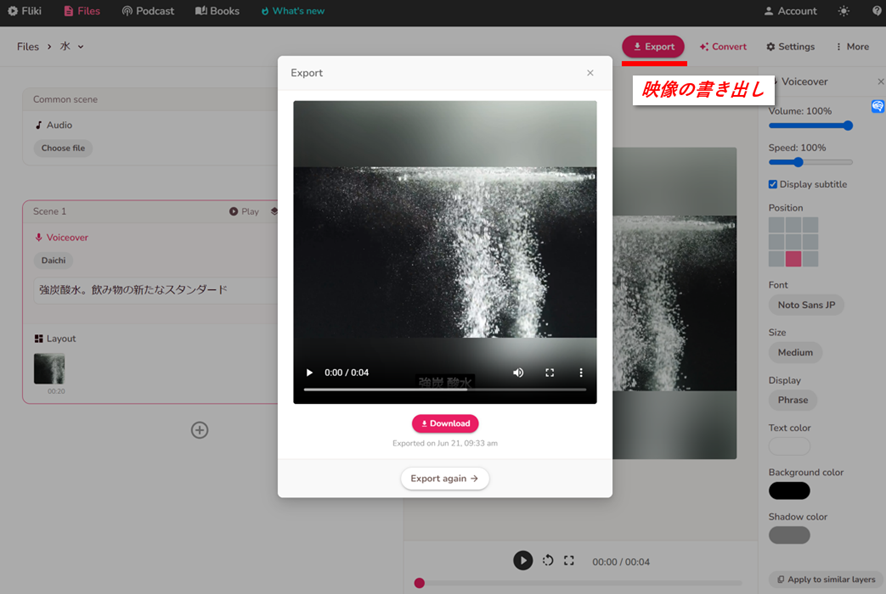Viewport: 886px width, 594px height.
Task: Expand the timeline preview to fullscreen
Action: pos(569,561)
